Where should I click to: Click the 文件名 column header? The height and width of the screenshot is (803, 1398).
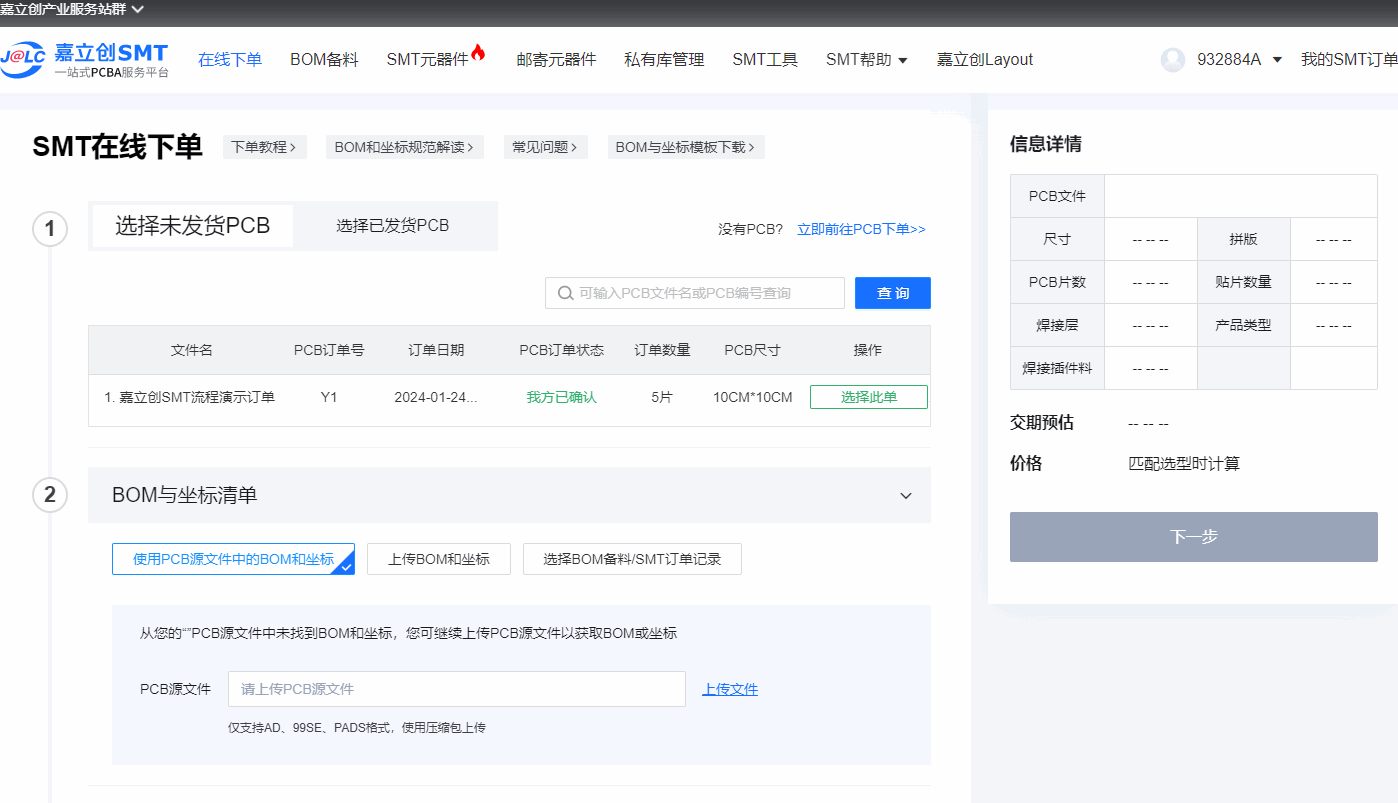[191, 350]
